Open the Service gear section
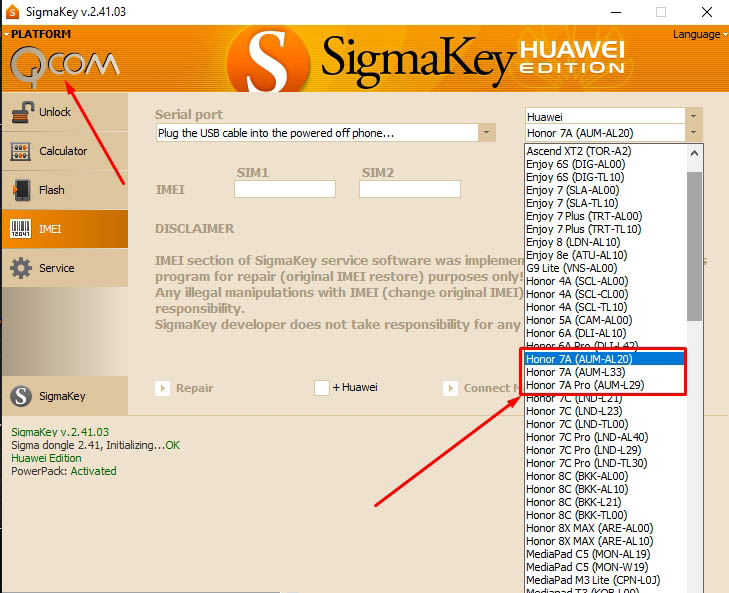Image resolution: width=729 pixels, height=593 pixels. tap(65, 268)
